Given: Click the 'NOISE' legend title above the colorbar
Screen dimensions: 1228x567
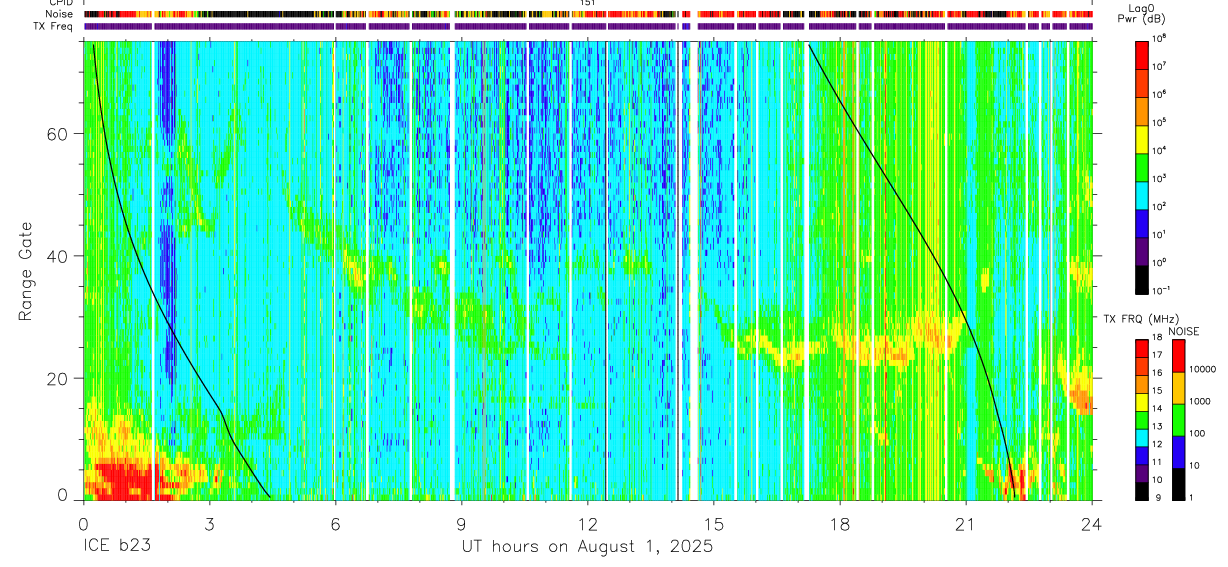Looking at the screenshot, I should 1183,331.
